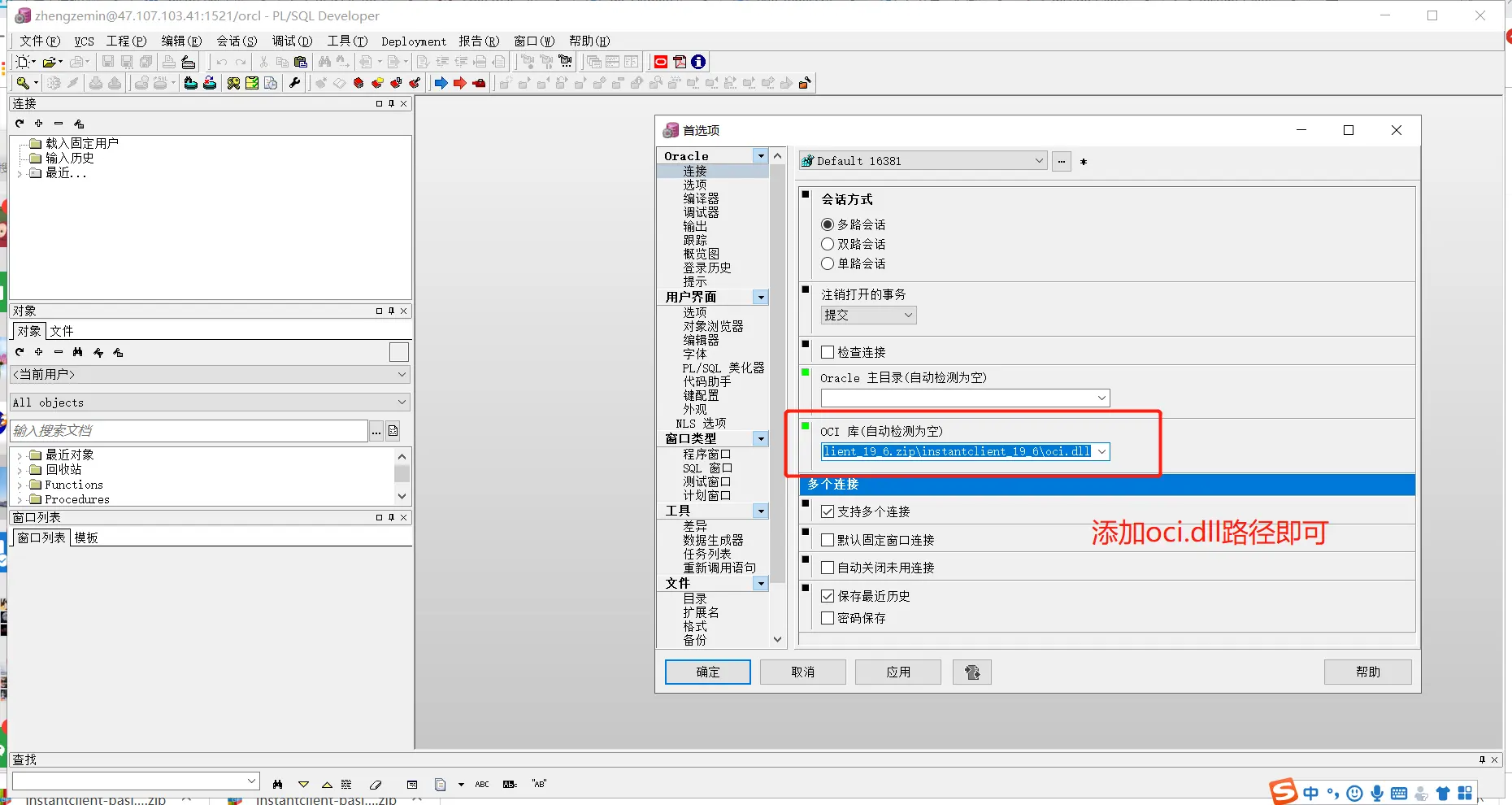Select 对象浏览器 in the preferences tree

pyautogui.click(x=713, y=326)
